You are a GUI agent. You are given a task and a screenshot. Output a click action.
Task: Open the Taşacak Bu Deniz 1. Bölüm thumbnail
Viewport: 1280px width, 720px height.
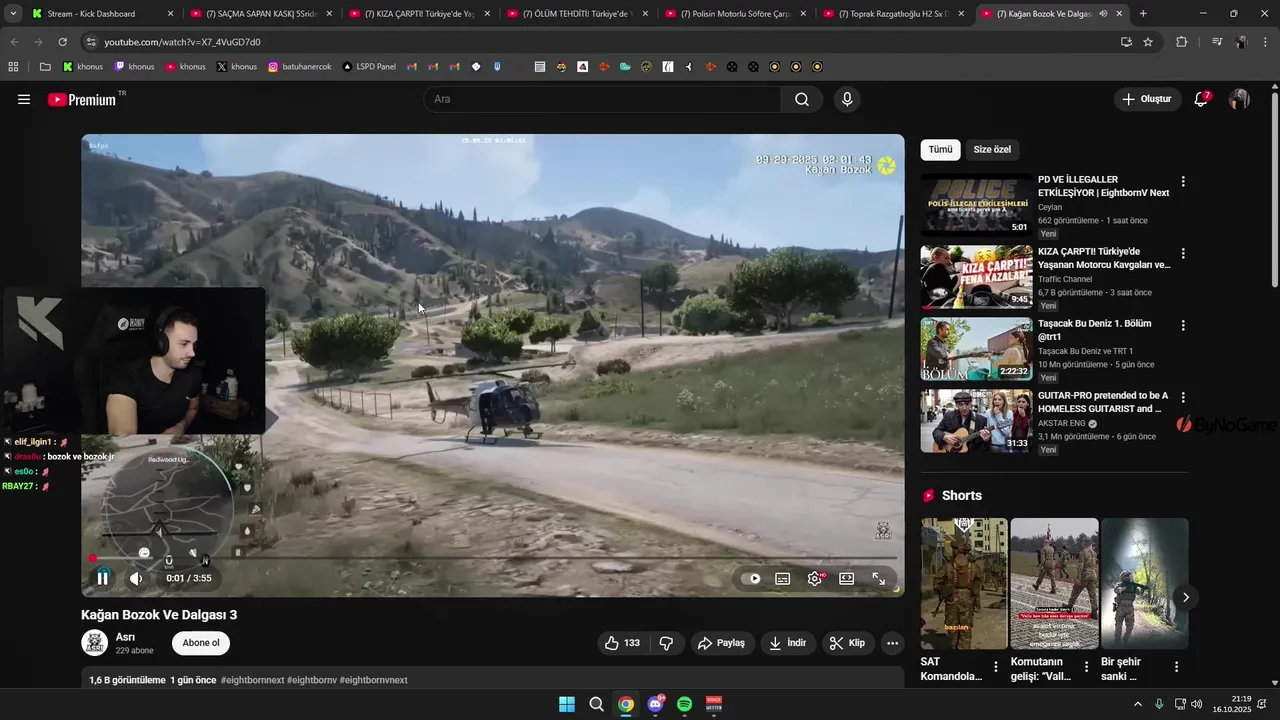(976, 349)
